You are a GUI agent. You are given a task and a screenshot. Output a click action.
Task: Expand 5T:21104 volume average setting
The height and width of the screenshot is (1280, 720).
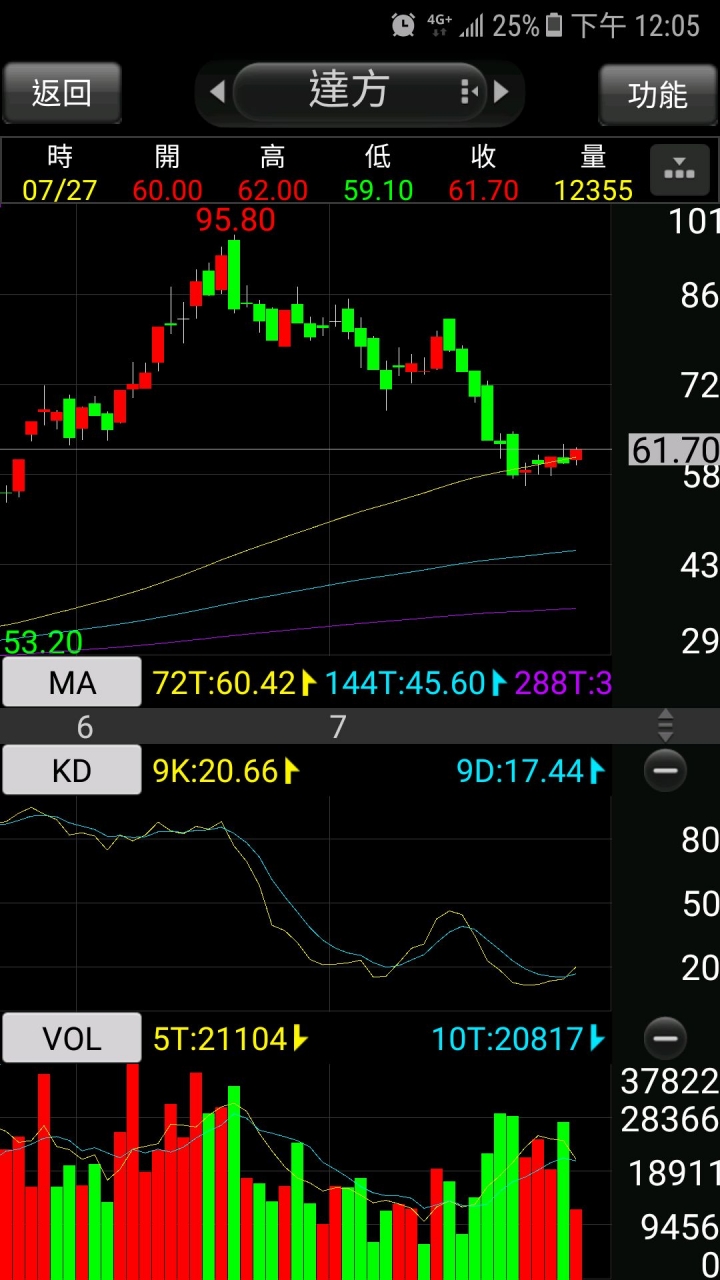coord(230,1039)
